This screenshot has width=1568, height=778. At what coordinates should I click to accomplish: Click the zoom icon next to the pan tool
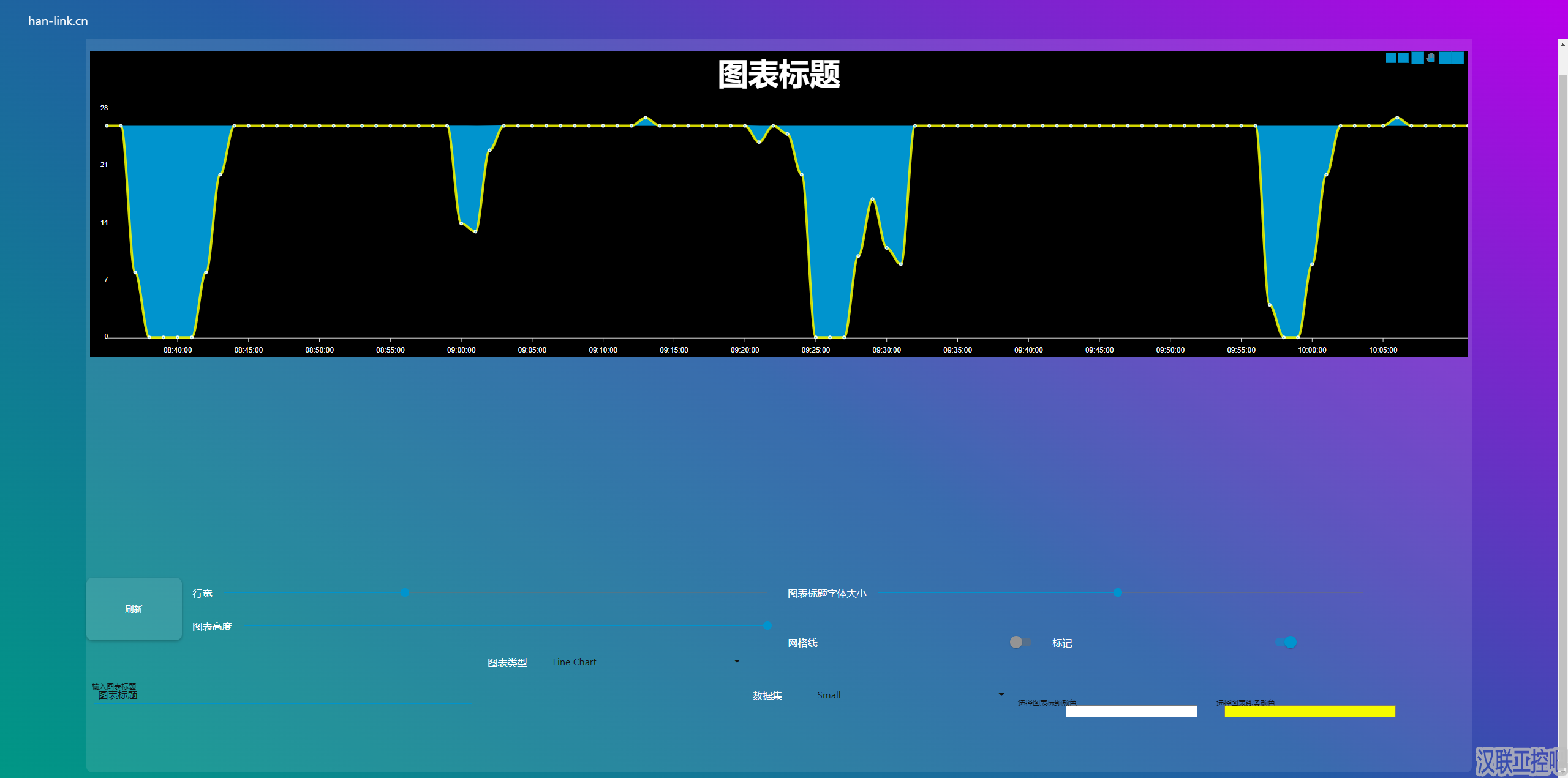pyautogui.click(x=1417, y=58)
